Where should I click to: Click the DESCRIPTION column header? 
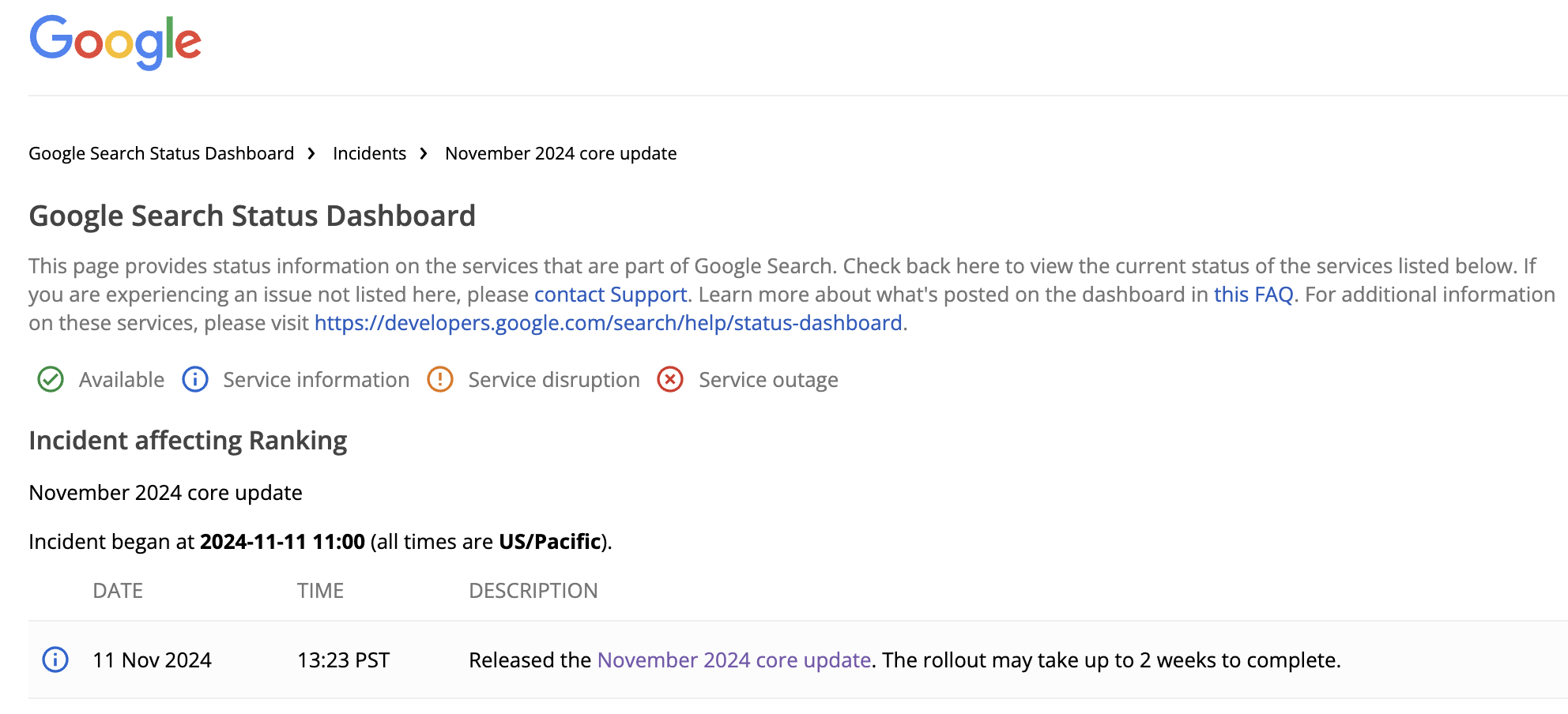(534, 591)
